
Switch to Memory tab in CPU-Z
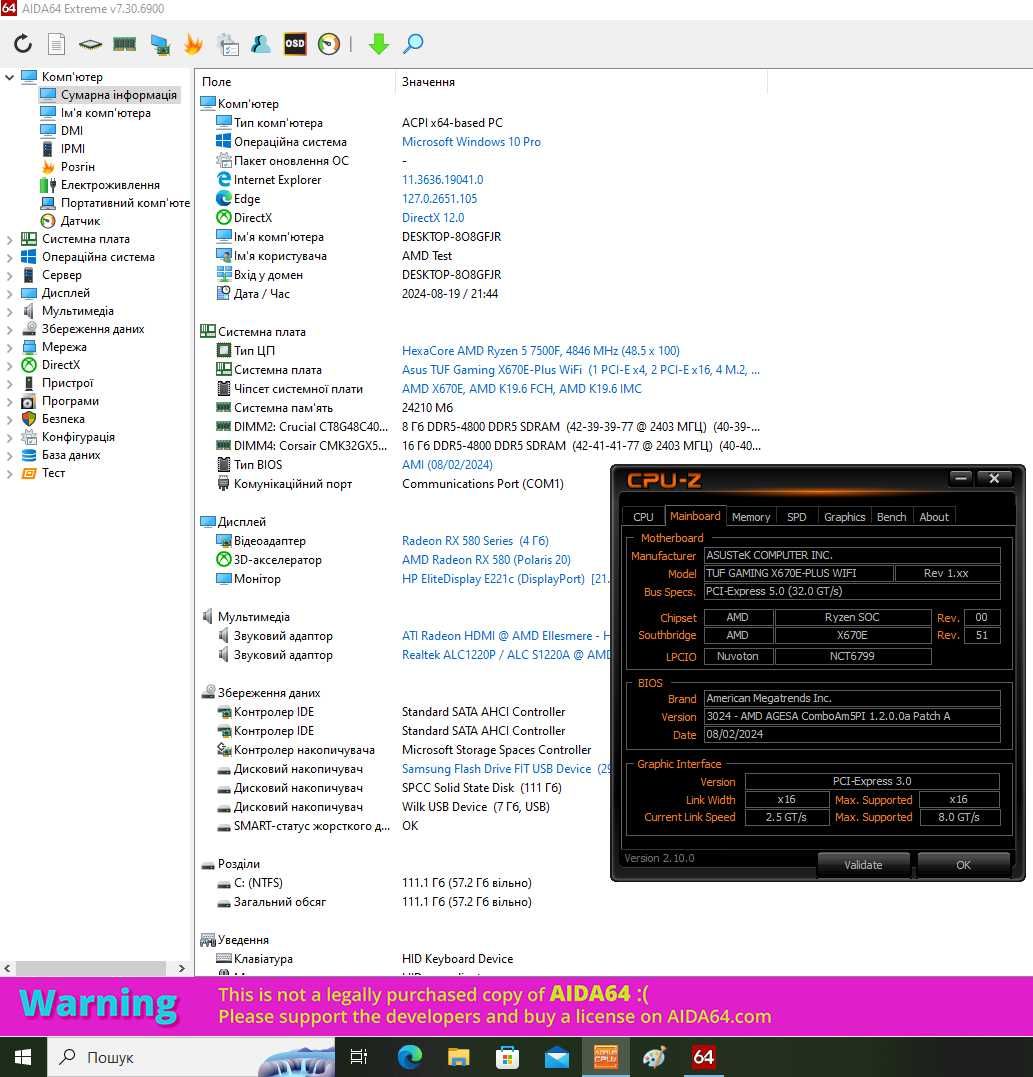tap(751, 517)
